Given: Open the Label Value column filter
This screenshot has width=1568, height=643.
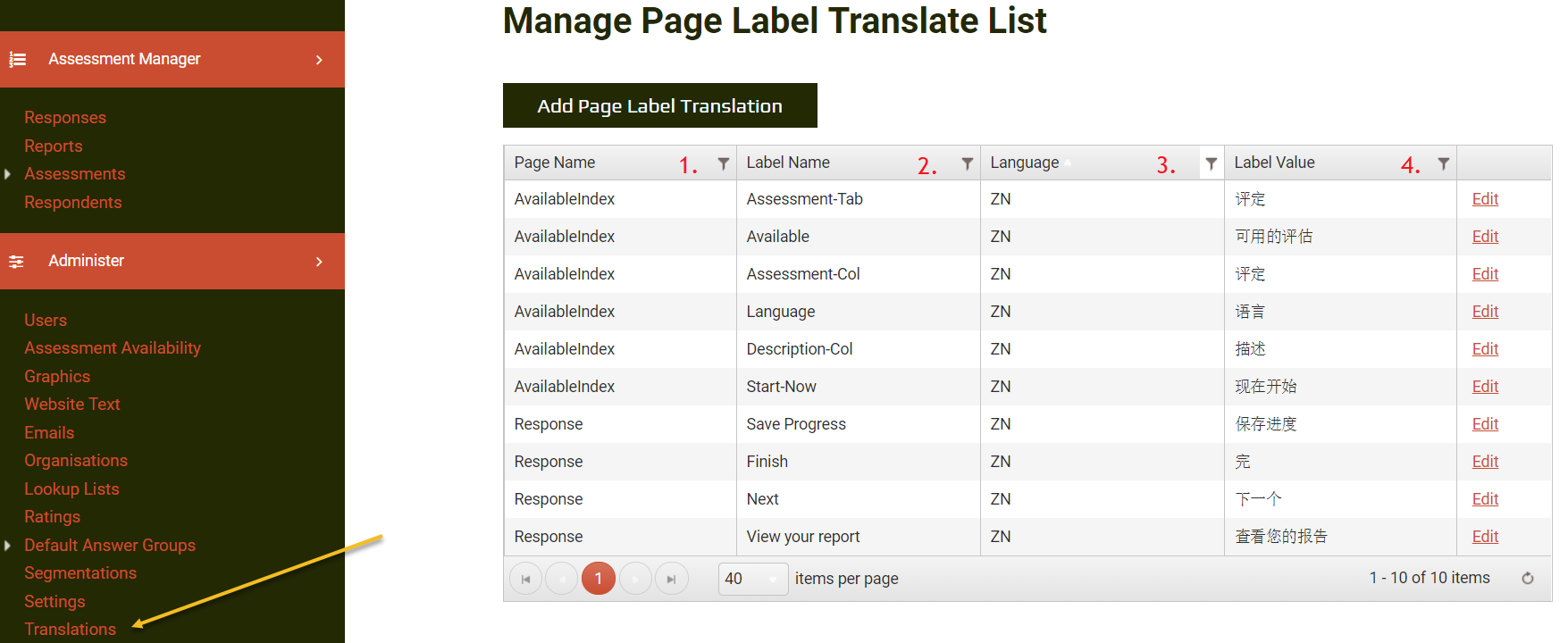Looking at the screenshot, I should (x=1443, y=163).
